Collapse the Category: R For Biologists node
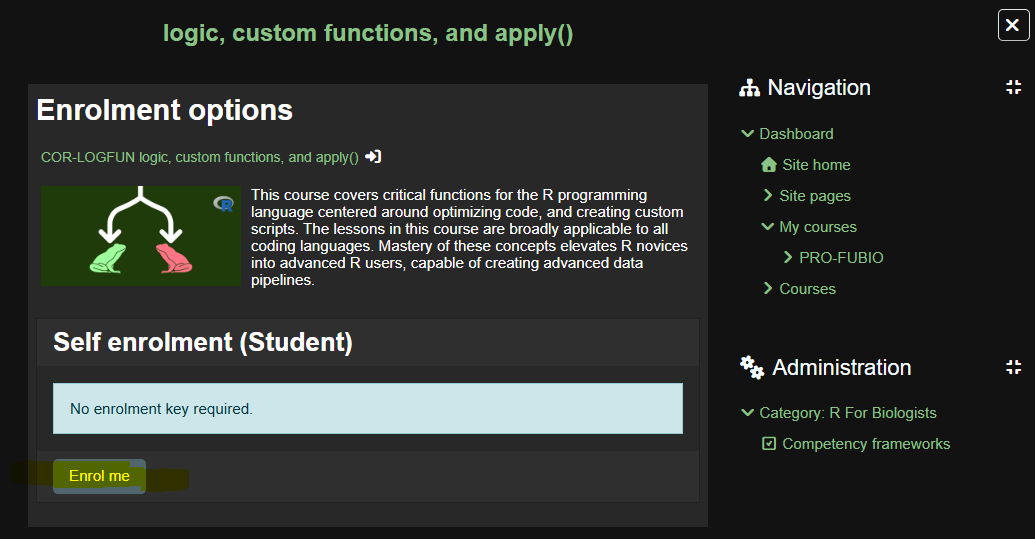 click(x=747, y=413)
